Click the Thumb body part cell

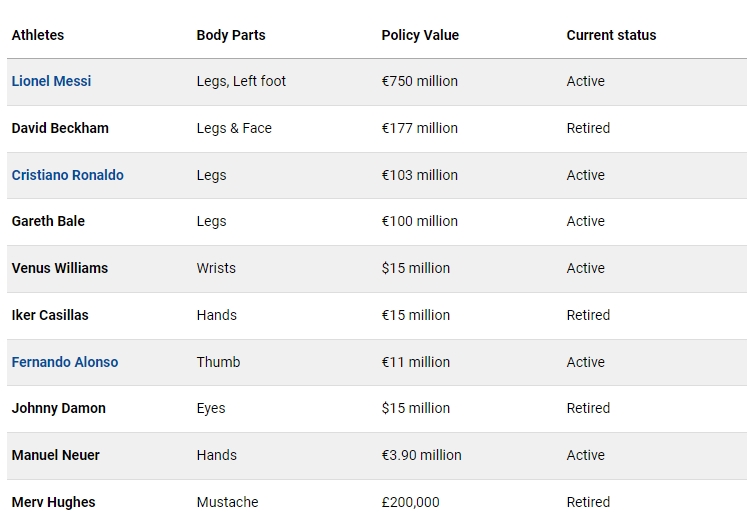click(x=218, y=362)
